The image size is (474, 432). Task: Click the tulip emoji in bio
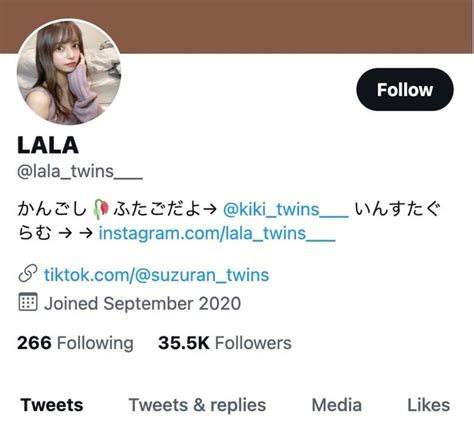click(x=101, y=209)
